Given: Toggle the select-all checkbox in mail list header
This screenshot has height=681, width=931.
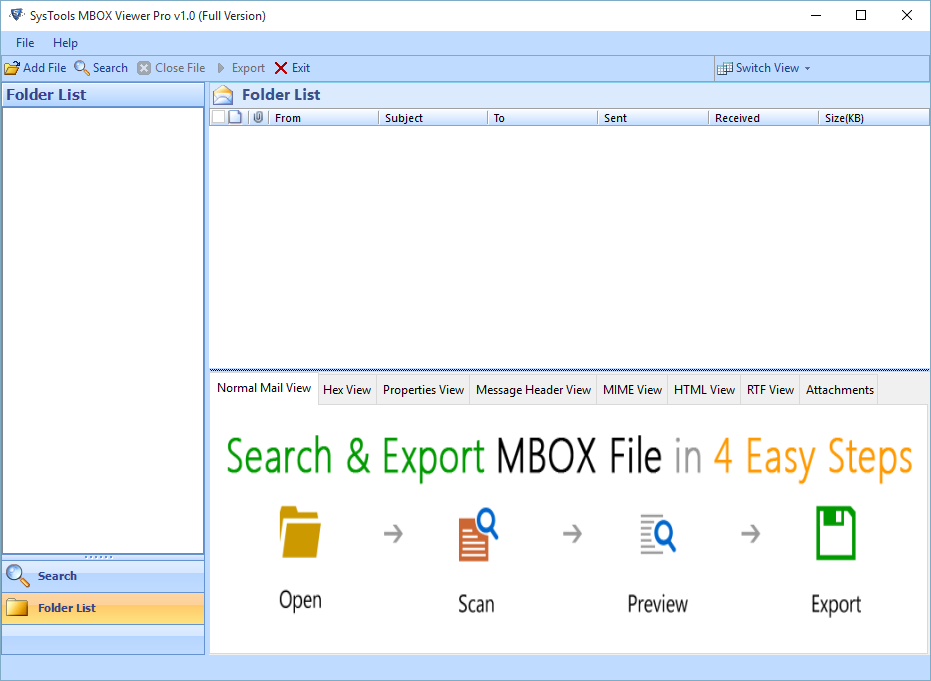Looking at the screenshot, I should click(x=218, y=117).
